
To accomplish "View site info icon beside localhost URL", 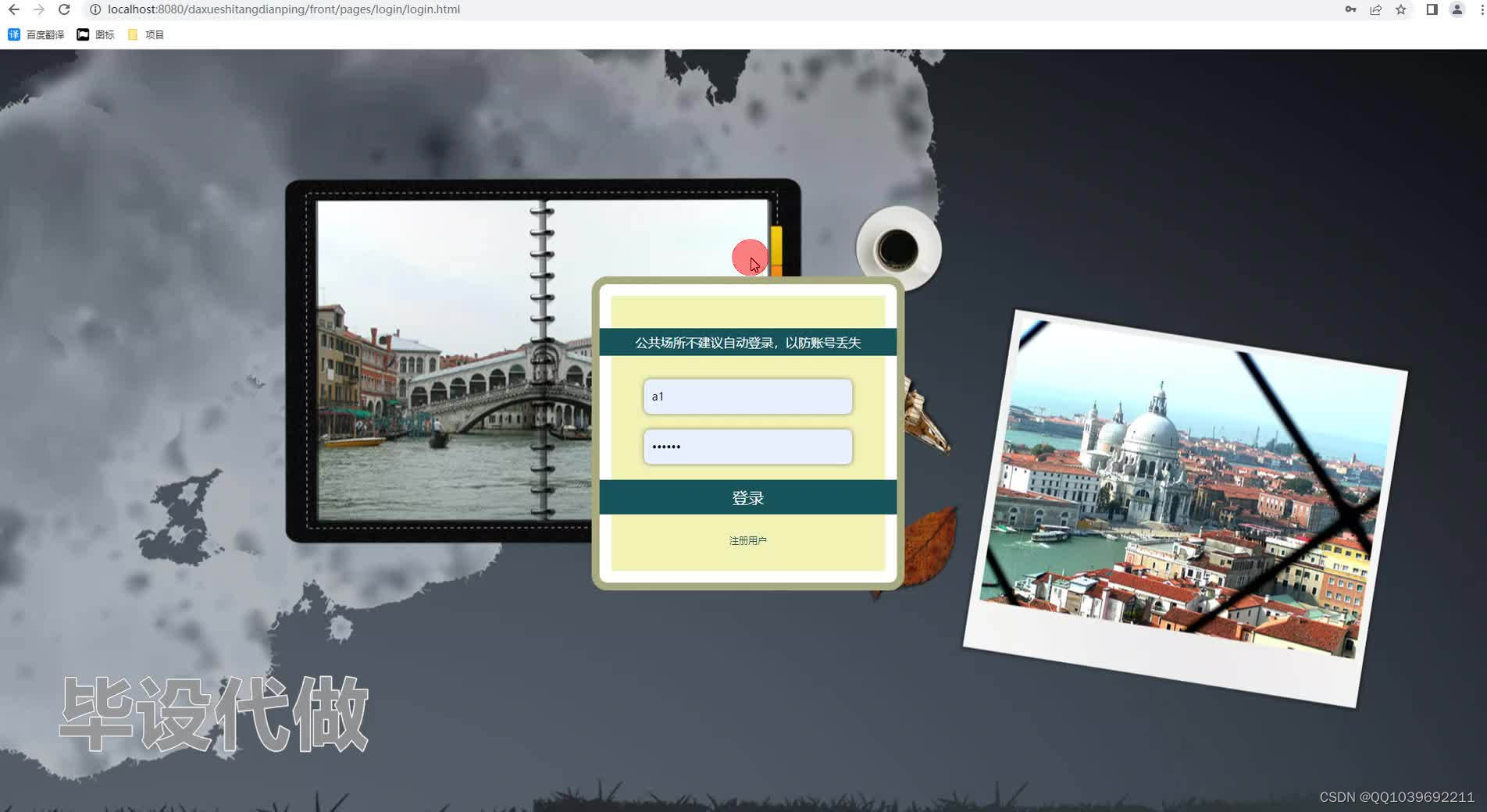I will [x=95, y=9].
